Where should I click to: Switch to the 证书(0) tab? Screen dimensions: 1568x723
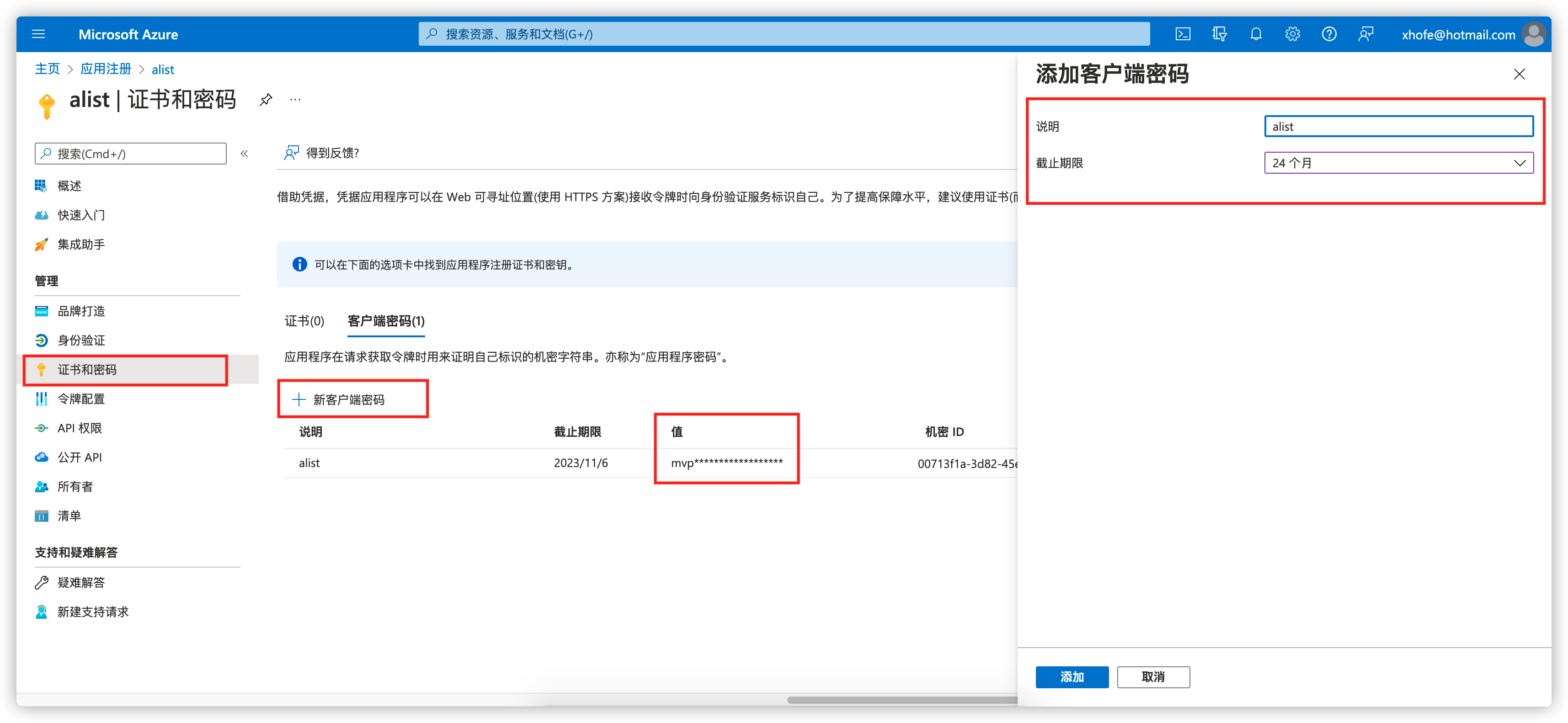tap(304, 321)
